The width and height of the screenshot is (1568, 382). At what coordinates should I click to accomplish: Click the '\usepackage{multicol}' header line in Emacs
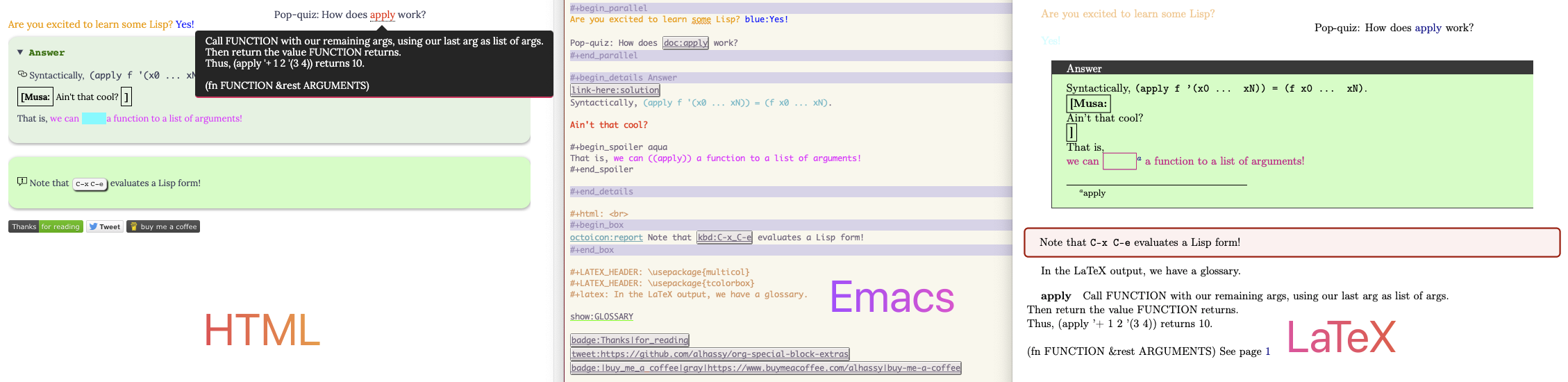tap(660, 272)
